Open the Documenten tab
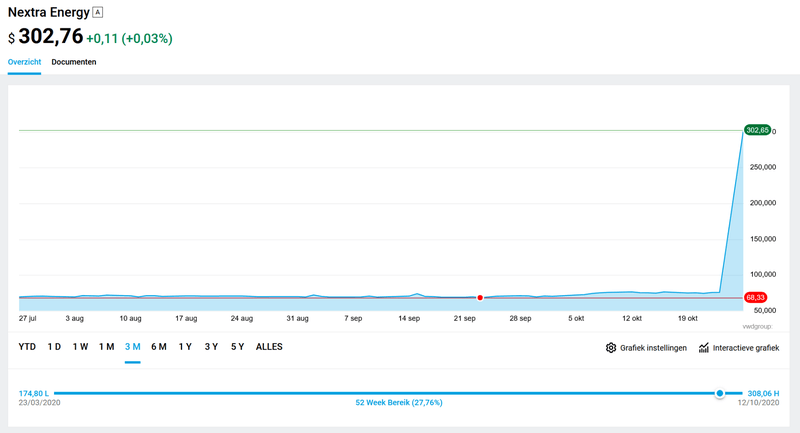The image size is (800, 433). coord(73,62)
